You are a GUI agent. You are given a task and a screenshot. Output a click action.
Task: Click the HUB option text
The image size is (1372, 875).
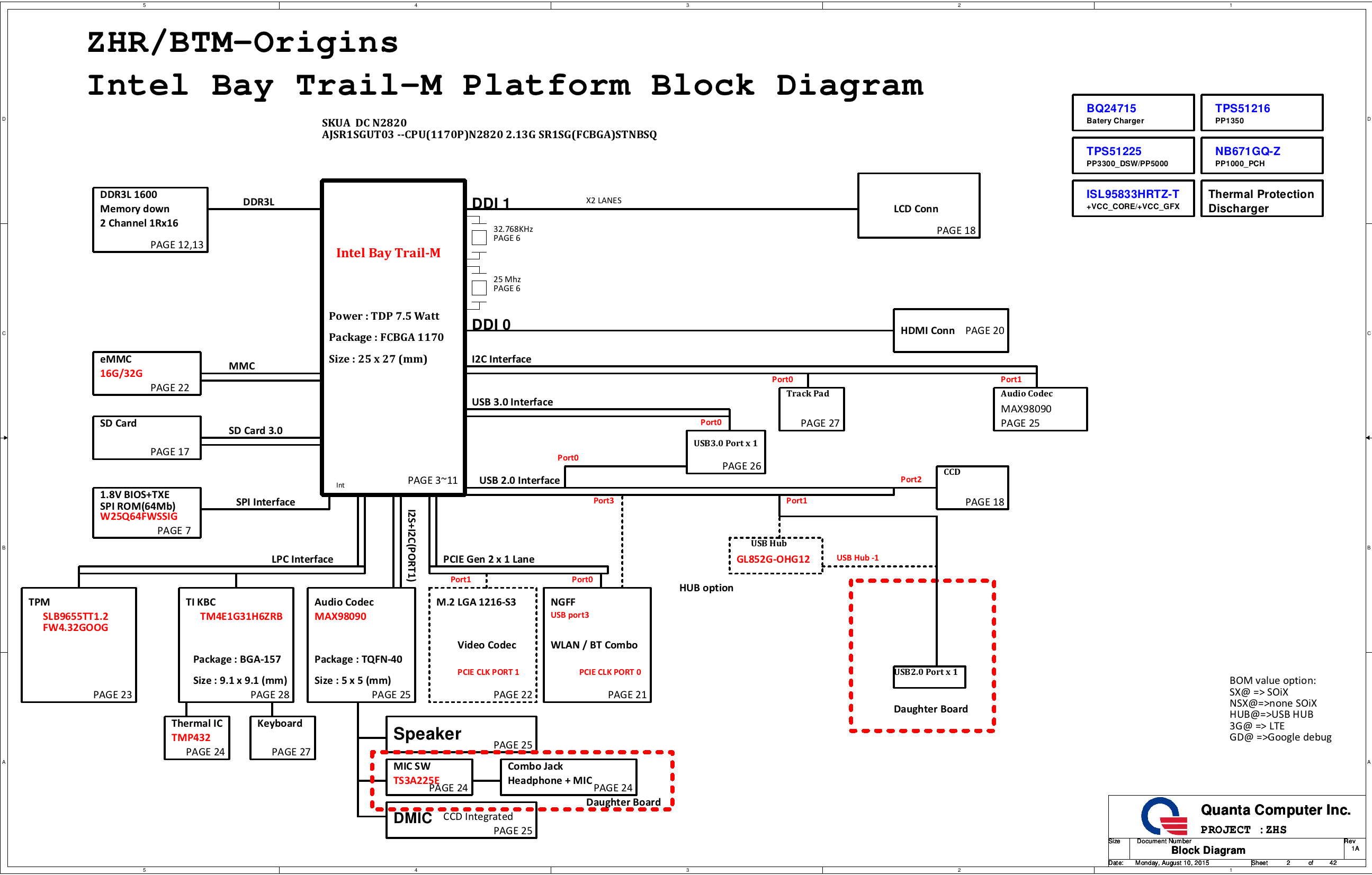point(706,588)
